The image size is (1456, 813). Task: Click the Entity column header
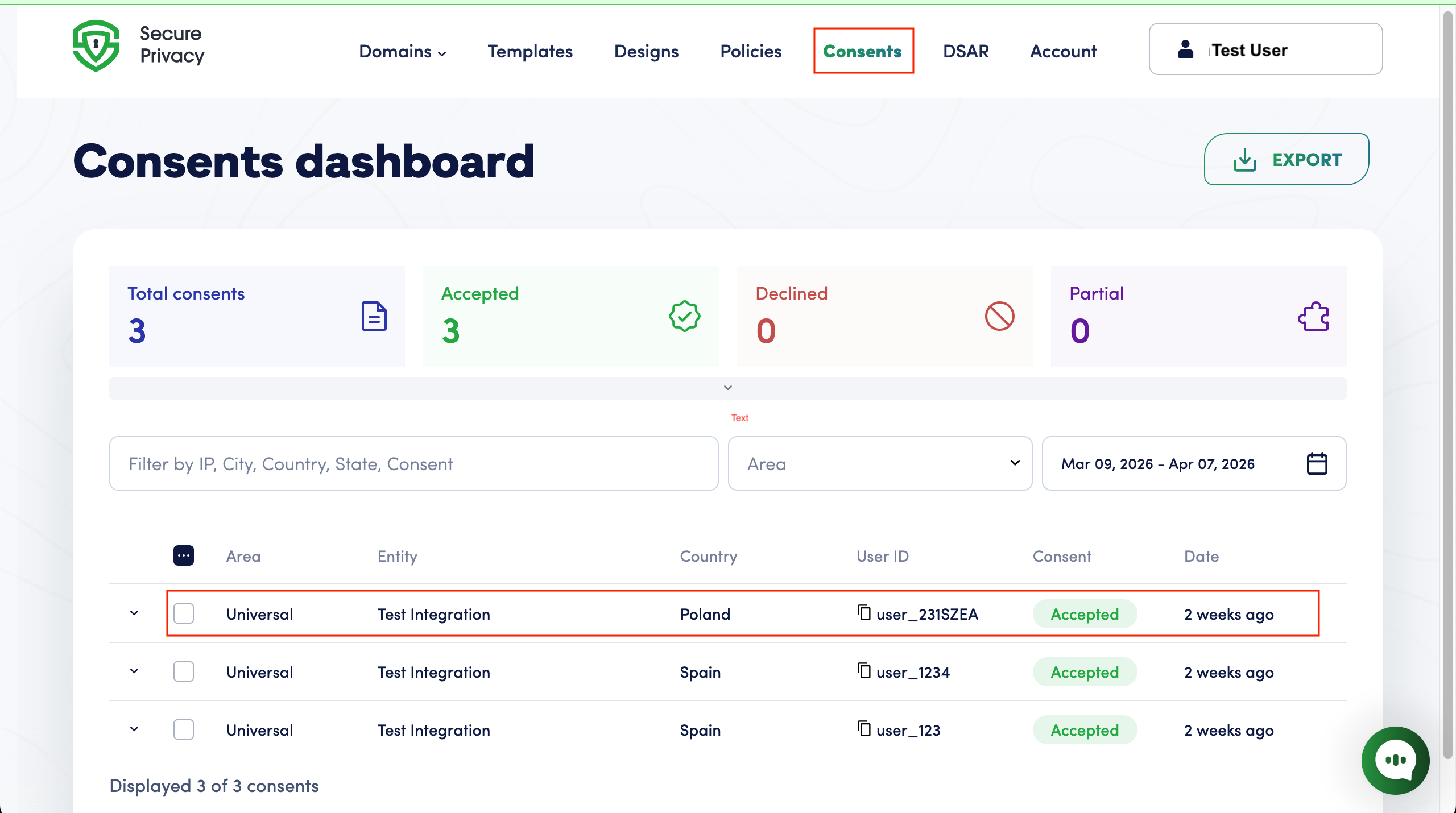397,556
